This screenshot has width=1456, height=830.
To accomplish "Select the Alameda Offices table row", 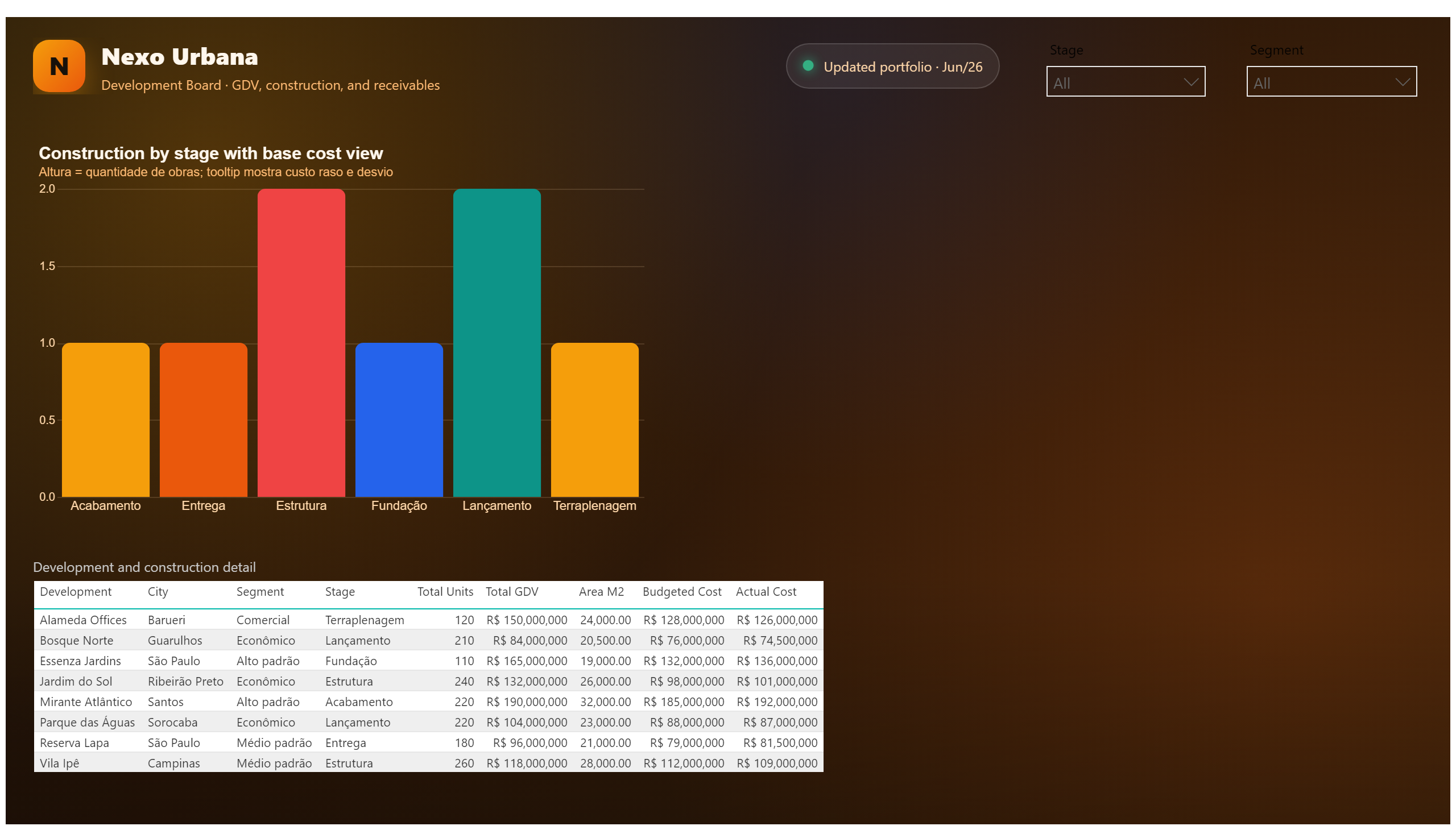I will [428, 620].
